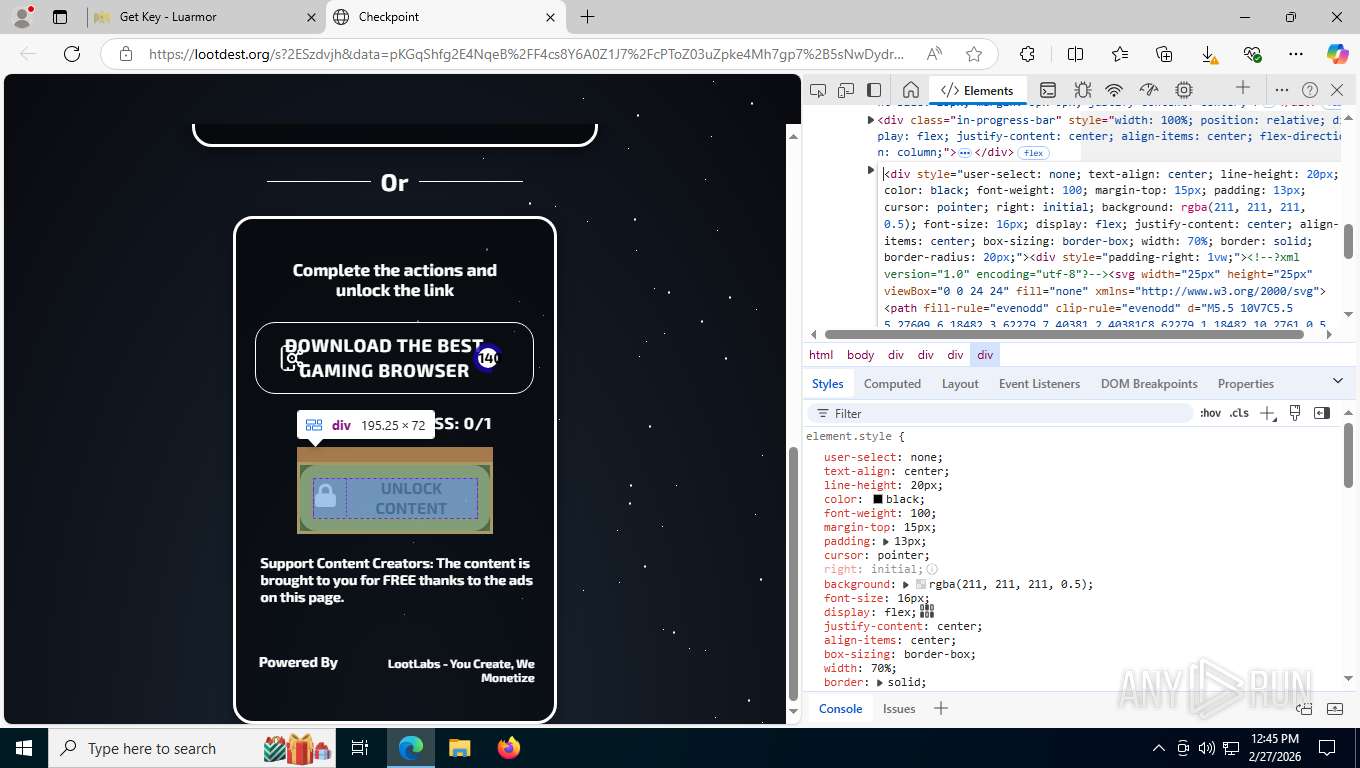1360x768 pixels.
Task: Toggle the computed styles sidebar icon
Action: (1322, 413)
